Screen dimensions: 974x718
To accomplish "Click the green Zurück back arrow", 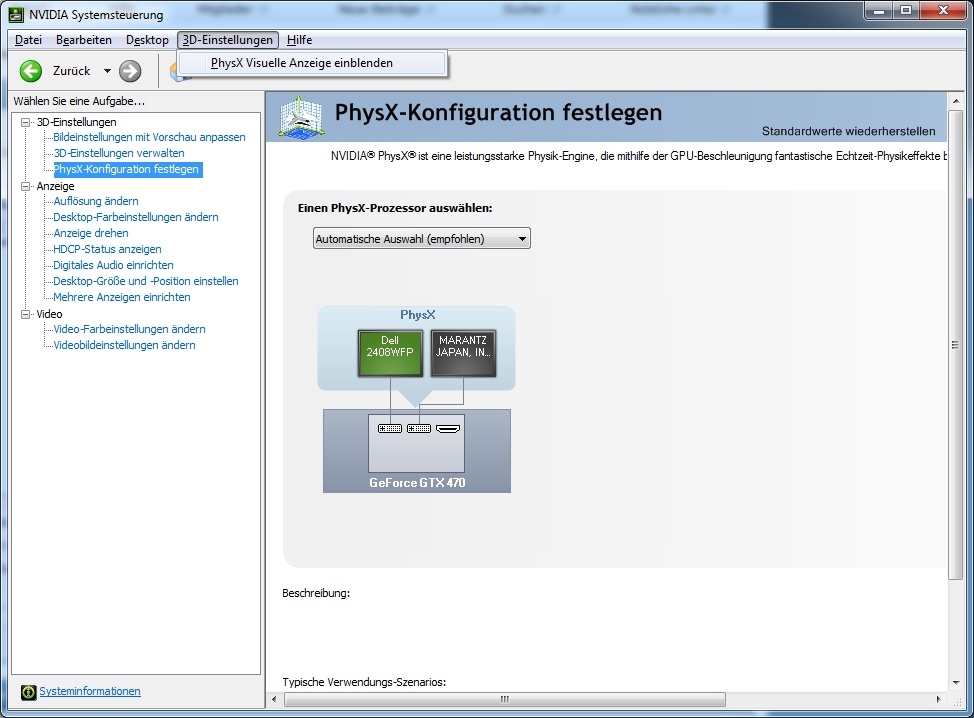I will pyautogui.click(x=30, y=71).
